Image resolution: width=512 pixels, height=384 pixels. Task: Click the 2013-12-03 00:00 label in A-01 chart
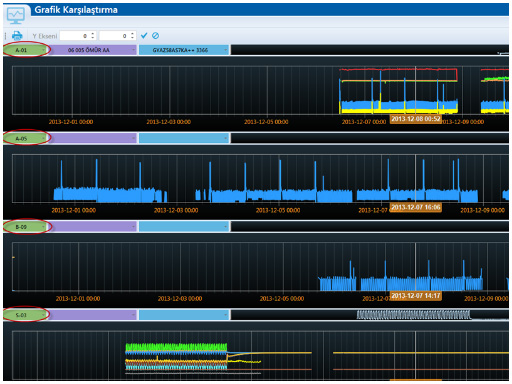tap(169, 122)
